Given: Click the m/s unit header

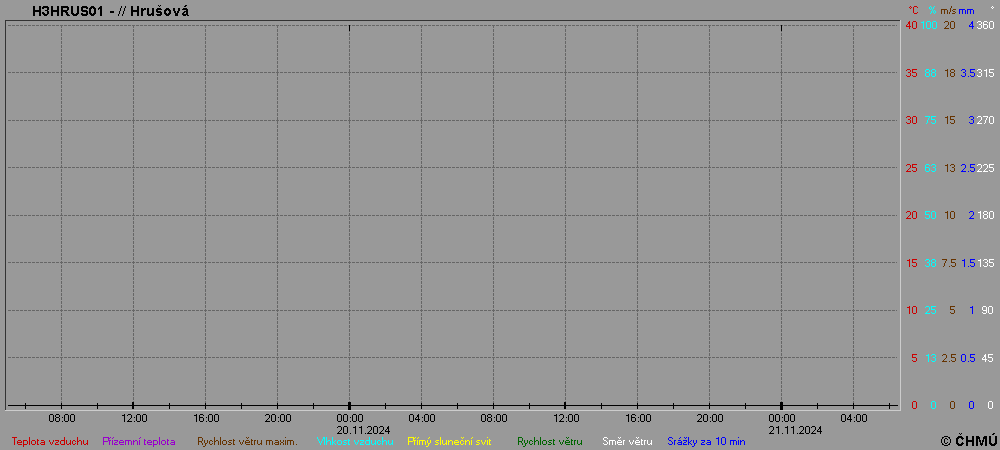Looking at the screenshot, I should coord(948,10).
